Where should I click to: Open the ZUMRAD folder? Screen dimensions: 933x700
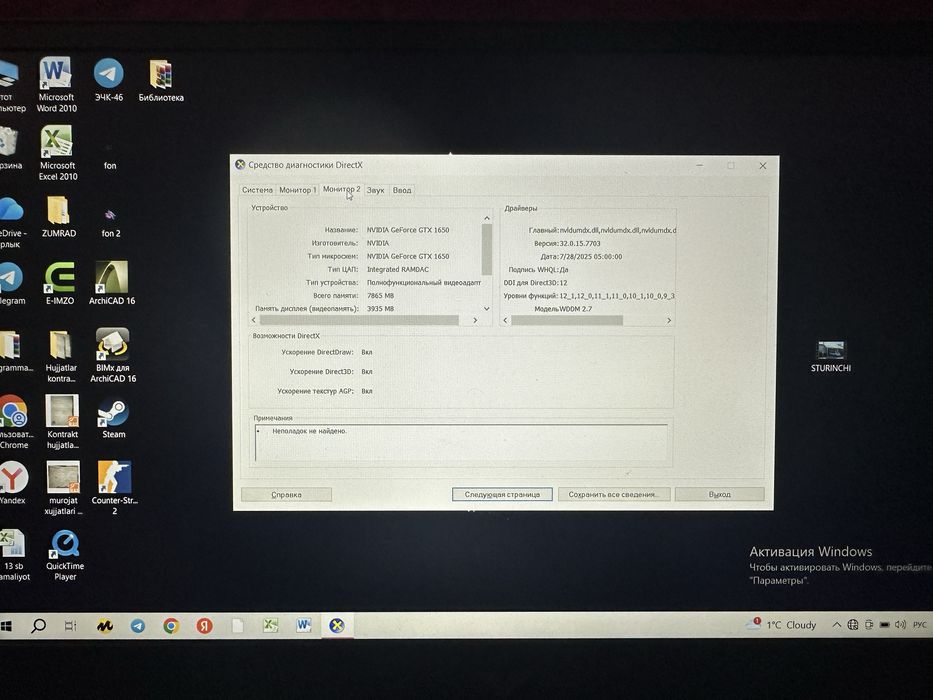58,217
